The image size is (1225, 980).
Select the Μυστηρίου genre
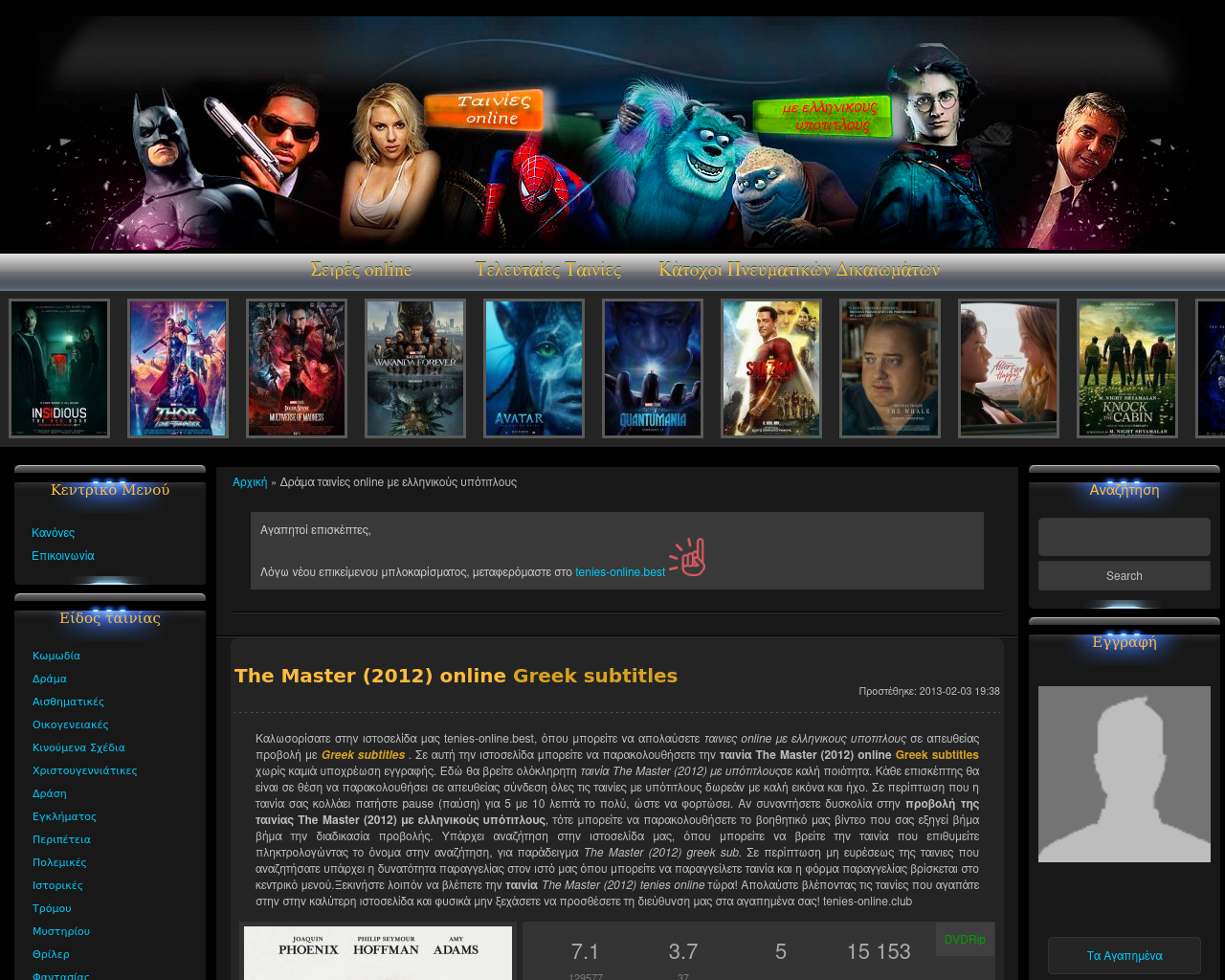tap(61, 931)
